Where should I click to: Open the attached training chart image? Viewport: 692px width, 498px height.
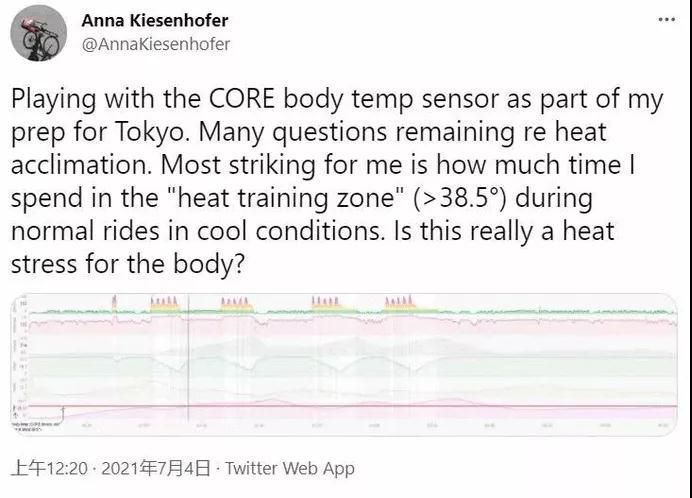(x=344, y=364)
